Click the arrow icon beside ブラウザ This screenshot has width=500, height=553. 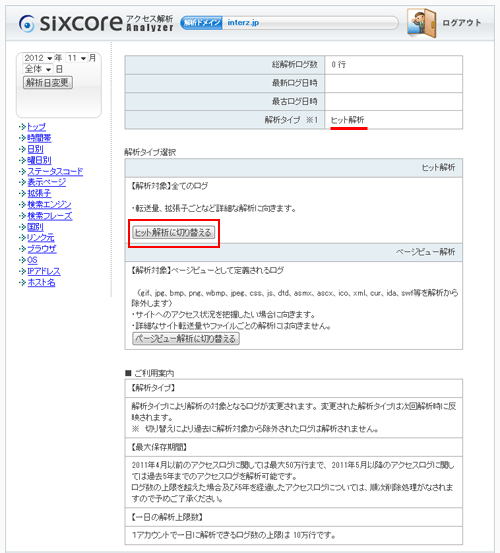(23, 249)
